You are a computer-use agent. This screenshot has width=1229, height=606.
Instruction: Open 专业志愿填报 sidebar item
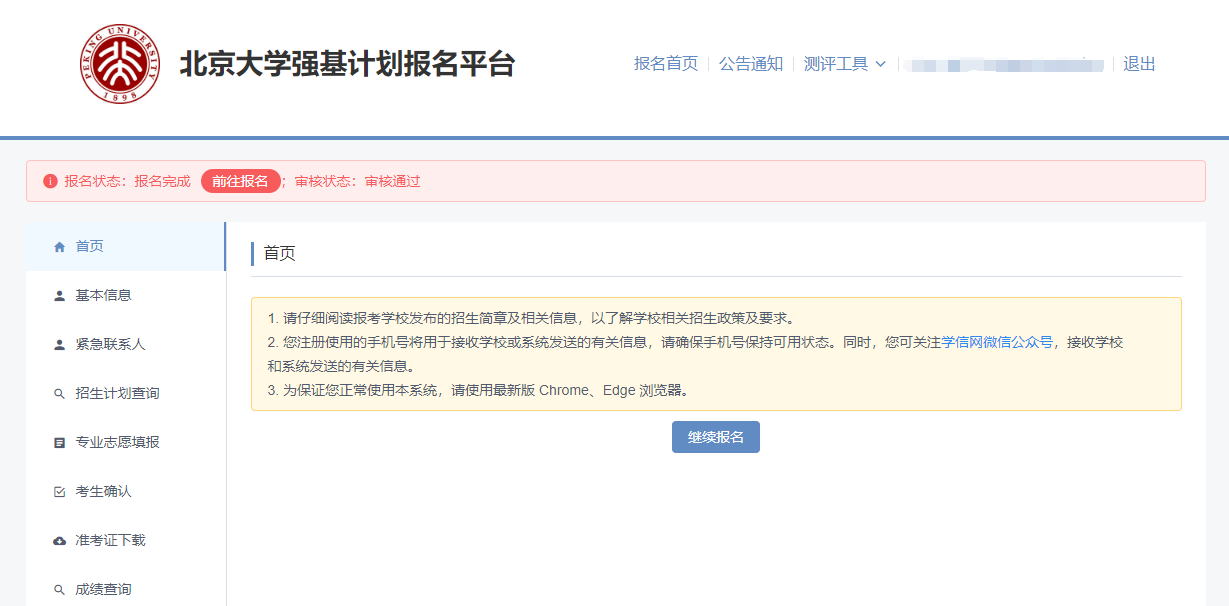point(126,443)
